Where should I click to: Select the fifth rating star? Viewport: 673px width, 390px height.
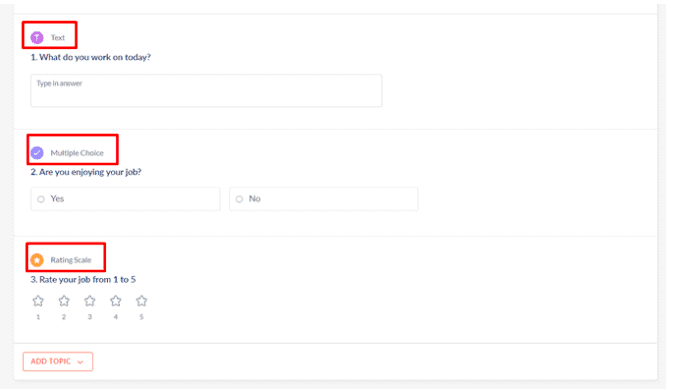click(x=141, y=301)
